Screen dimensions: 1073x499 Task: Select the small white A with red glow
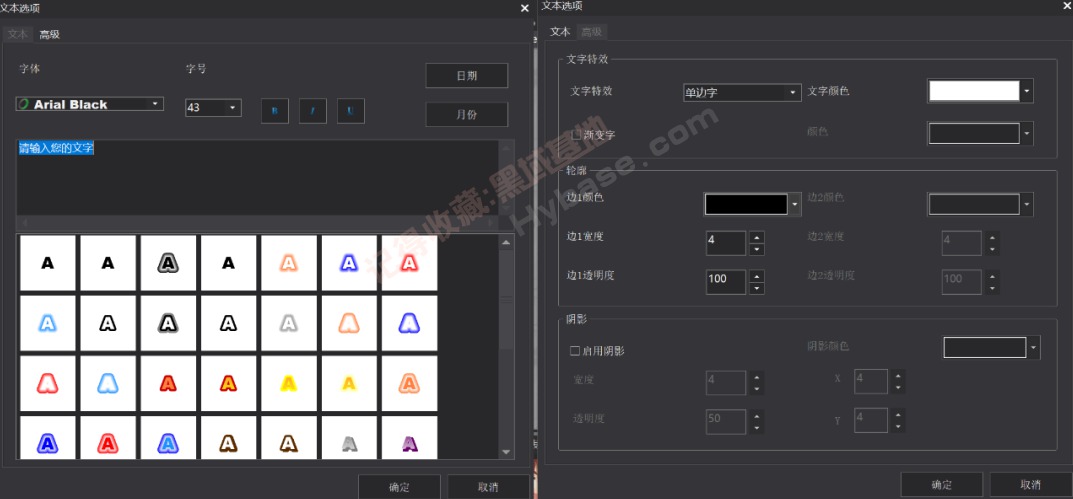click(x=409, y=262)
